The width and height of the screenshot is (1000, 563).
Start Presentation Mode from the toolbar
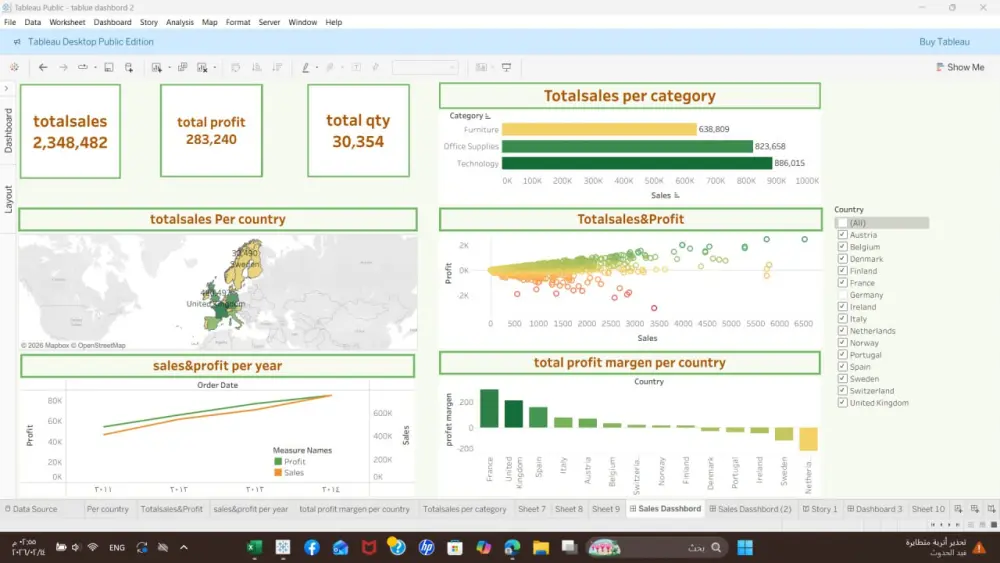tap(506, 67)
